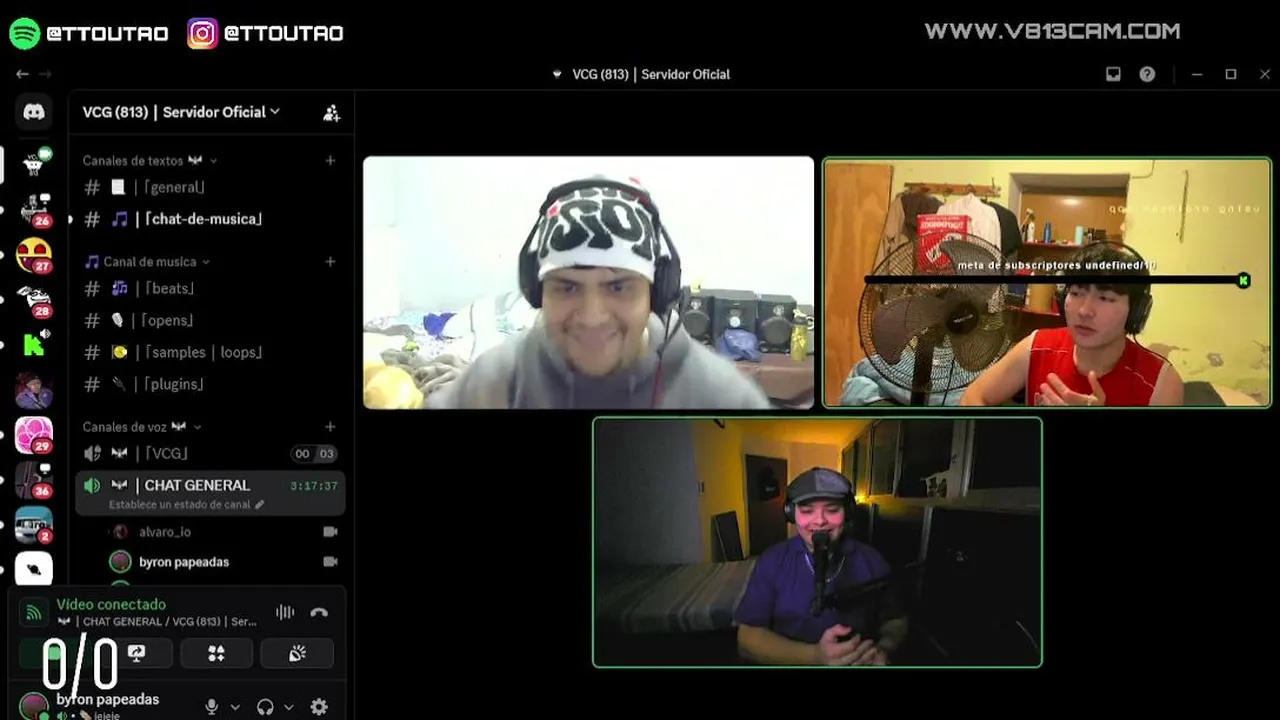Open the troll-face server with badge 28
The width and height of the screenshot is (1280, 720).
click(34, 300)
